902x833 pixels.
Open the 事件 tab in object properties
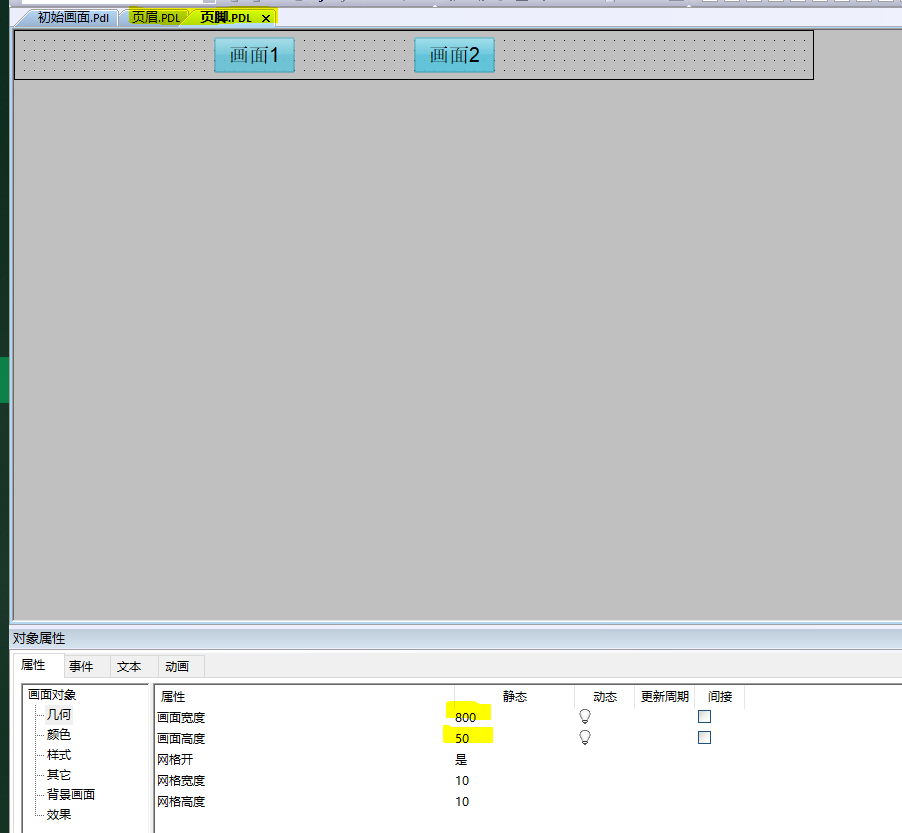click(81, 666)
